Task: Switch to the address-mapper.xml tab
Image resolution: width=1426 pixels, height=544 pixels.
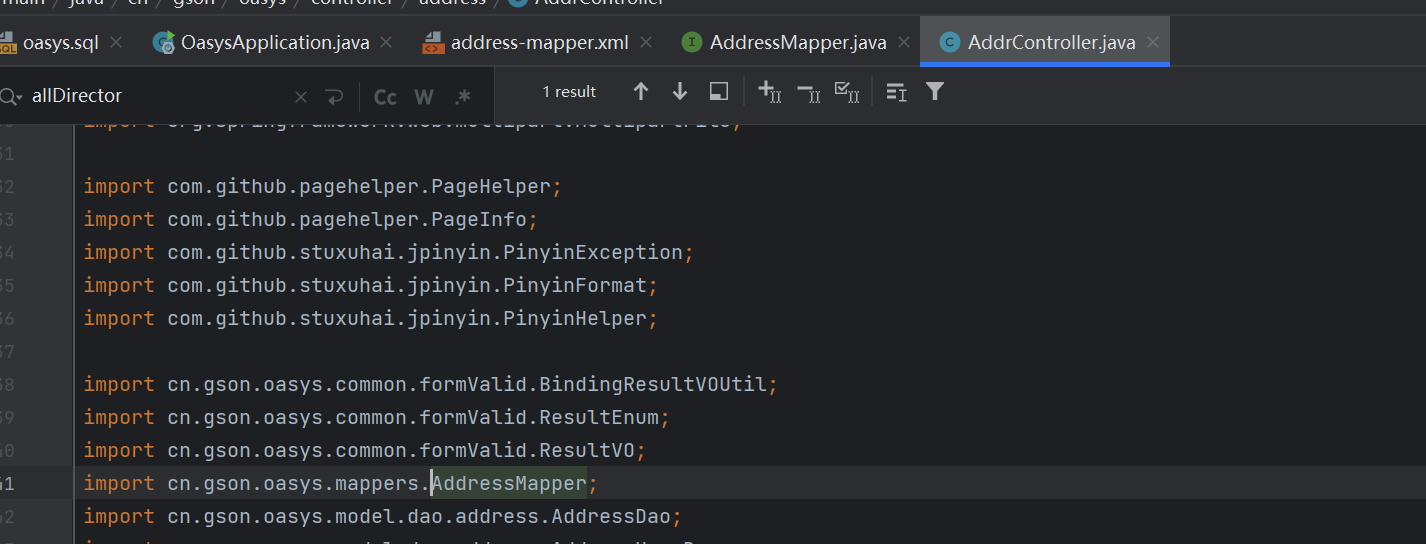Action: [x=539, y=43]
